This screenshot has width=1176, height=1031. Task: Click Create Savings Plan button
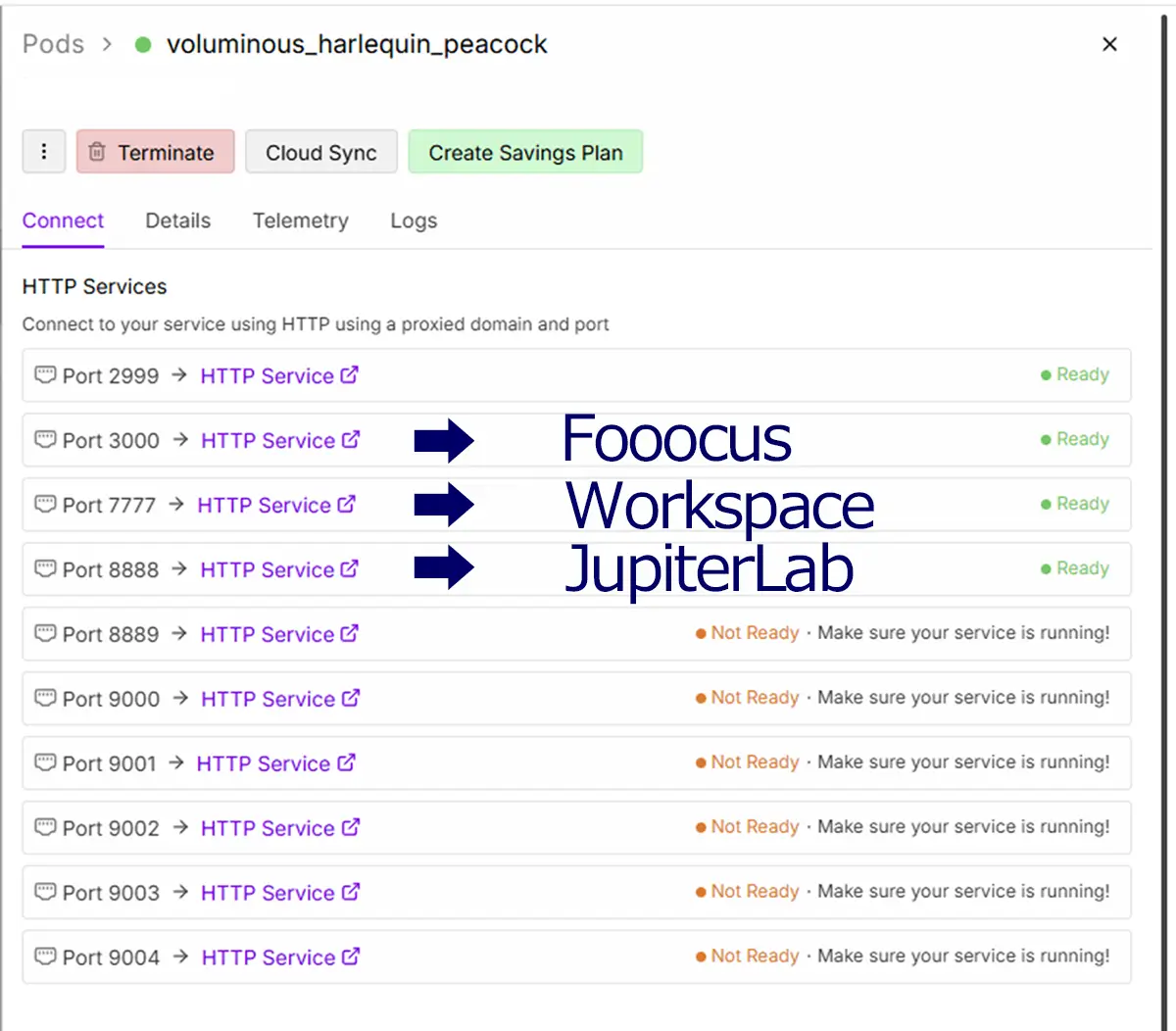525,152
